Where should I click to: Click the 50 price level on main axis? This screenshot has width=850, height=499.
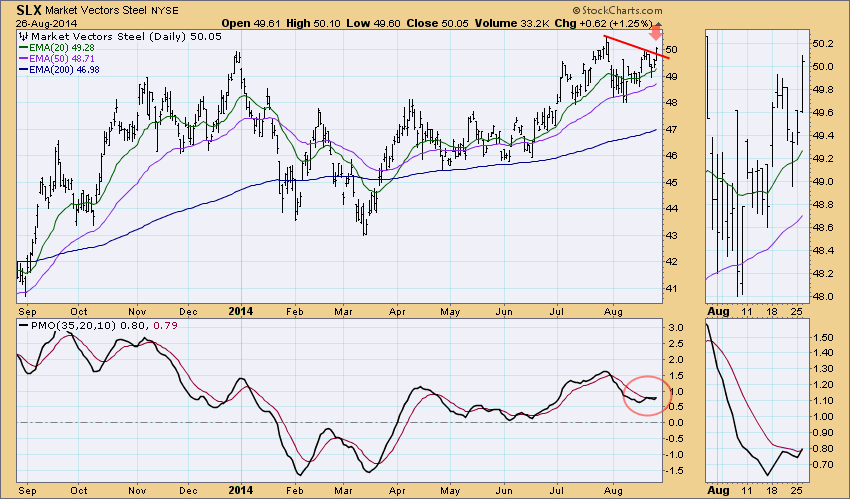pos(671,50)
